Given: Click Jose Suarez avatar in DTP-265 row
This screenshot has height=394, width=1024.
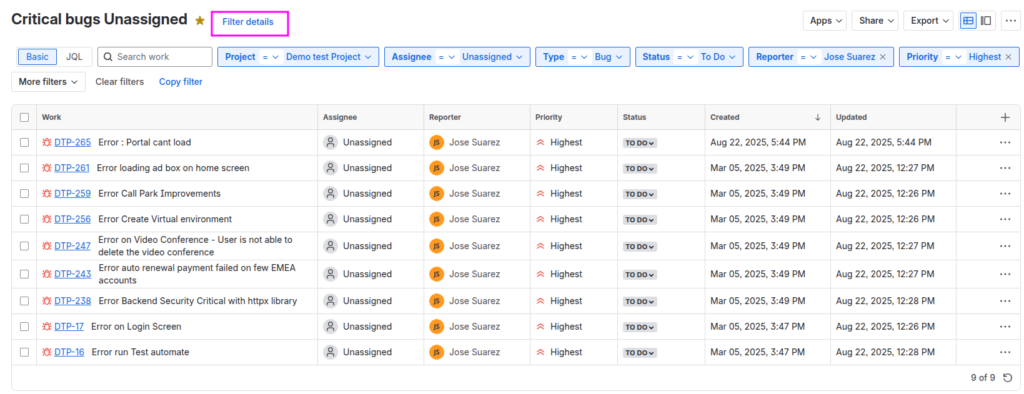Looking at the screenshot, I should pos(436,142).
